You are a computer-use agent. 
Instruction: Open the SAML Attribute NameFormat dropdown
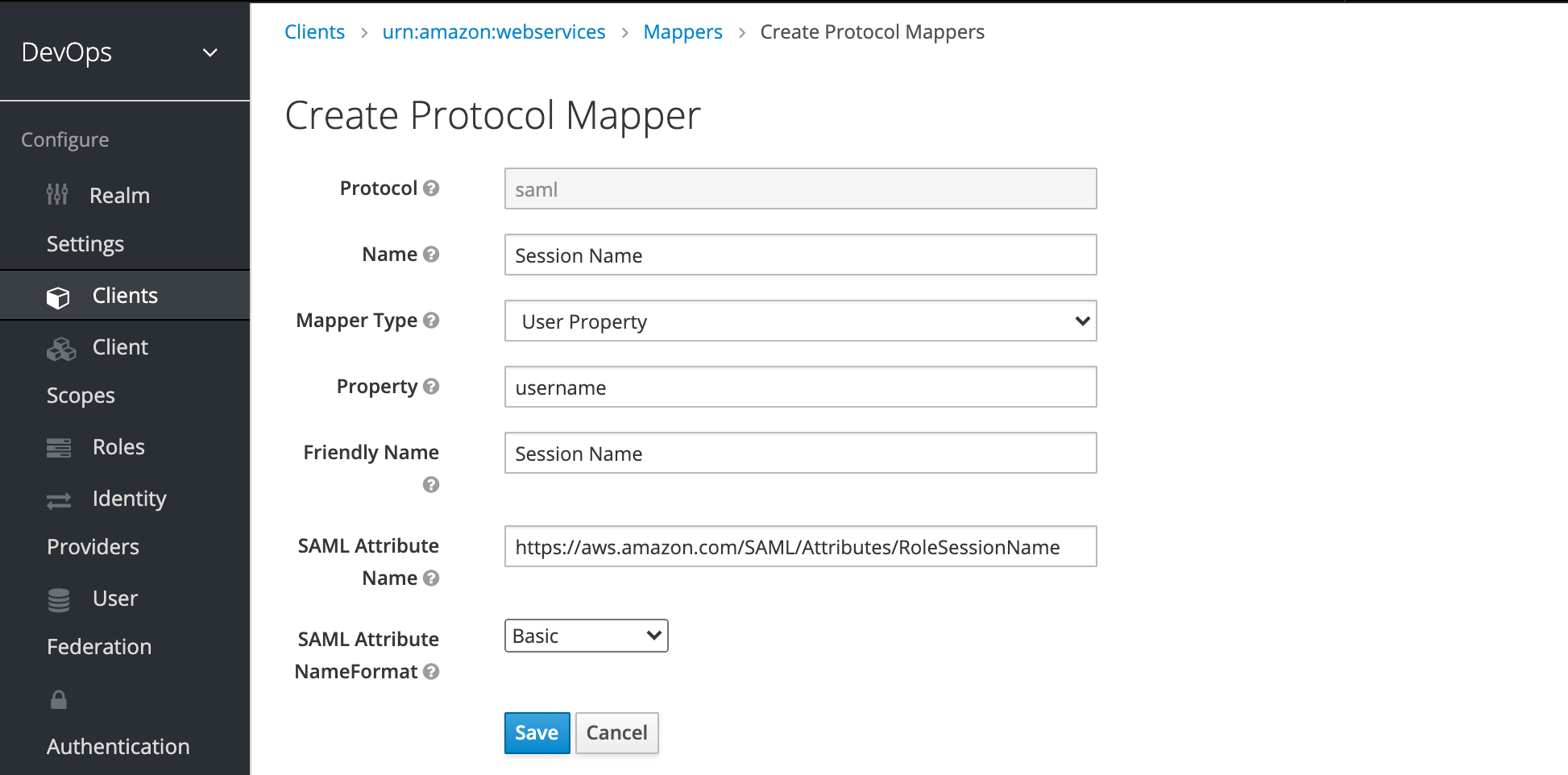[x=586, y=636]
